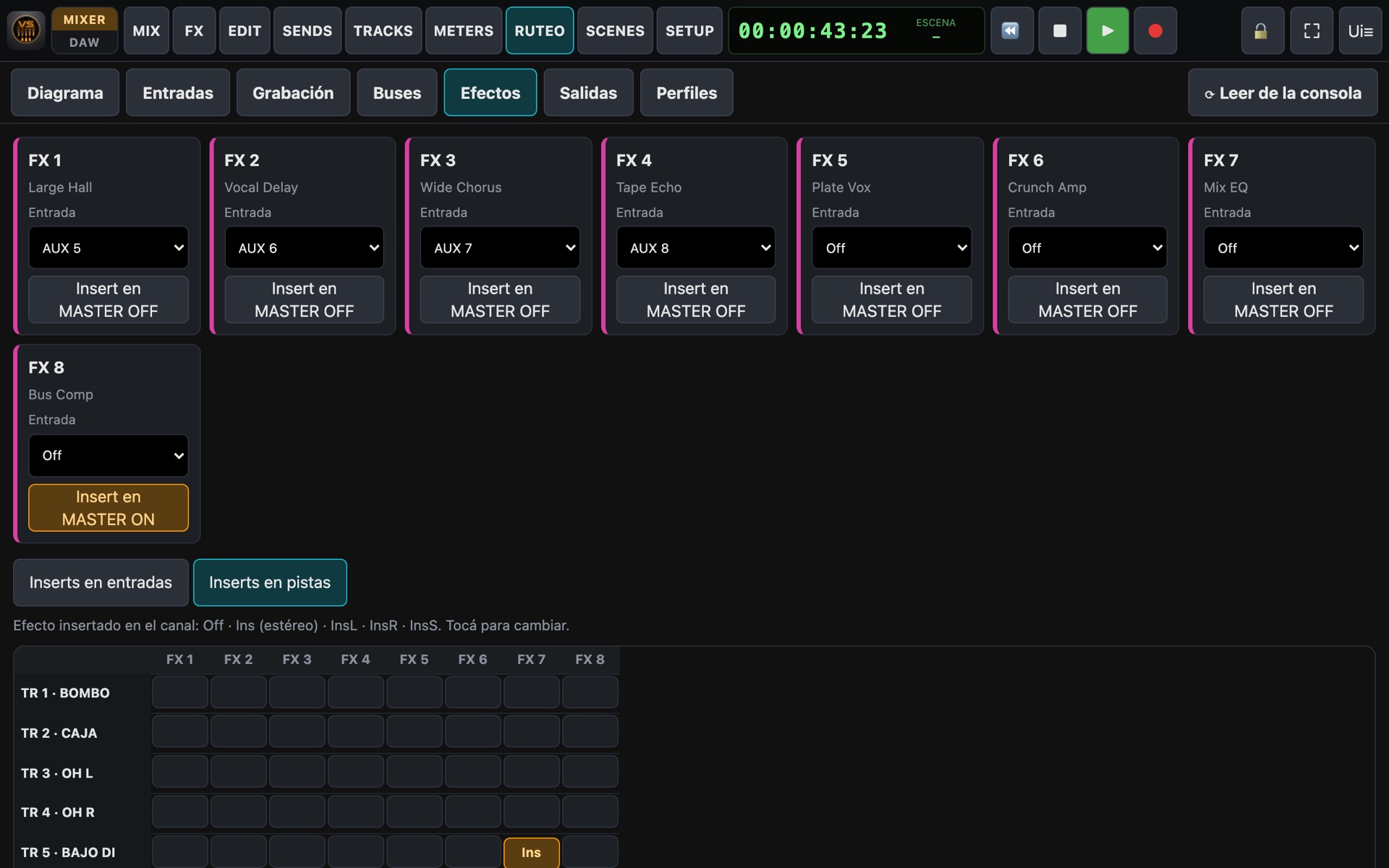Screen dimensions: 1389x868
Task: Click the Ins cell for TR 5 BAJO DI
Action: click(532, 852)
